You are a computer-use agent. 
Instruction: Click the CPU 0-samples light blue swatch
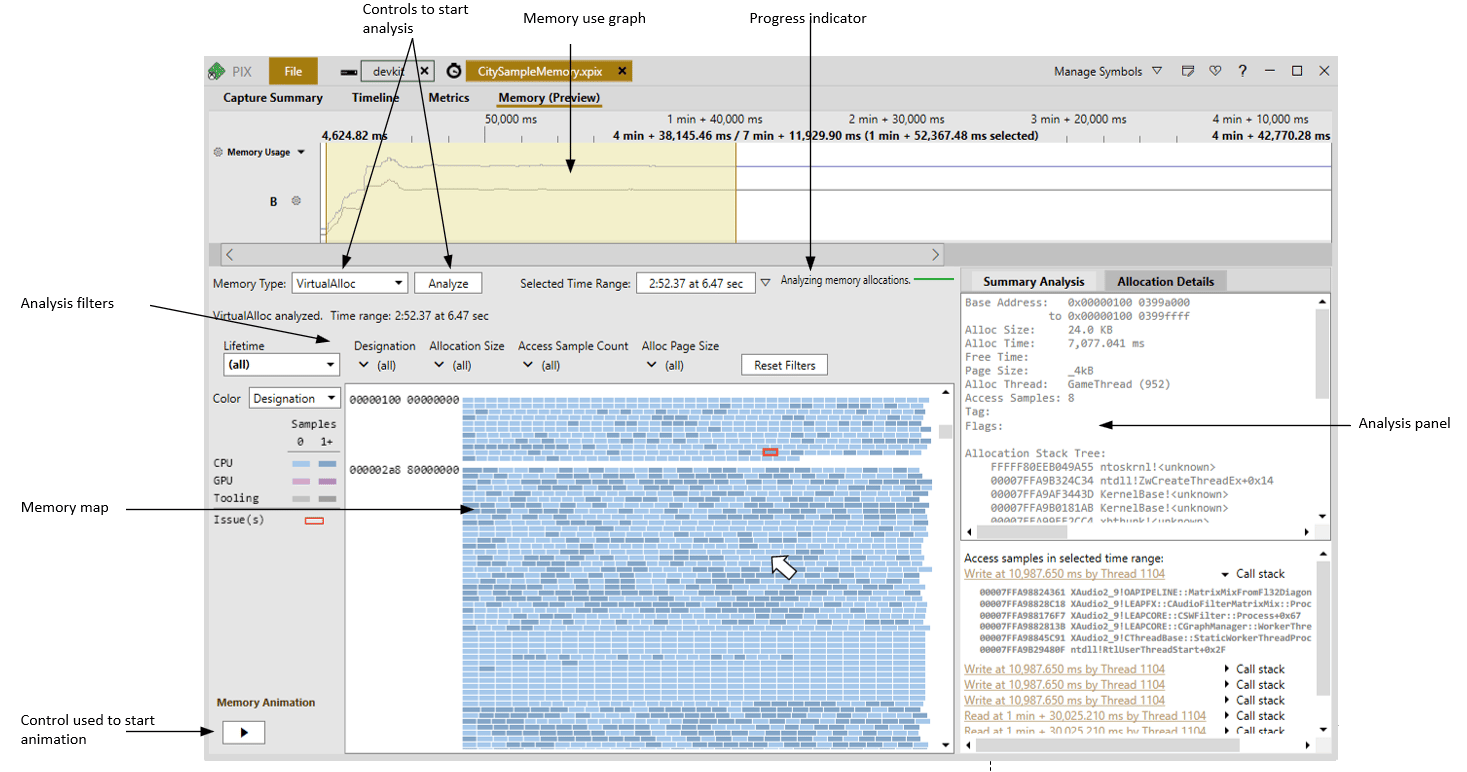300,464
